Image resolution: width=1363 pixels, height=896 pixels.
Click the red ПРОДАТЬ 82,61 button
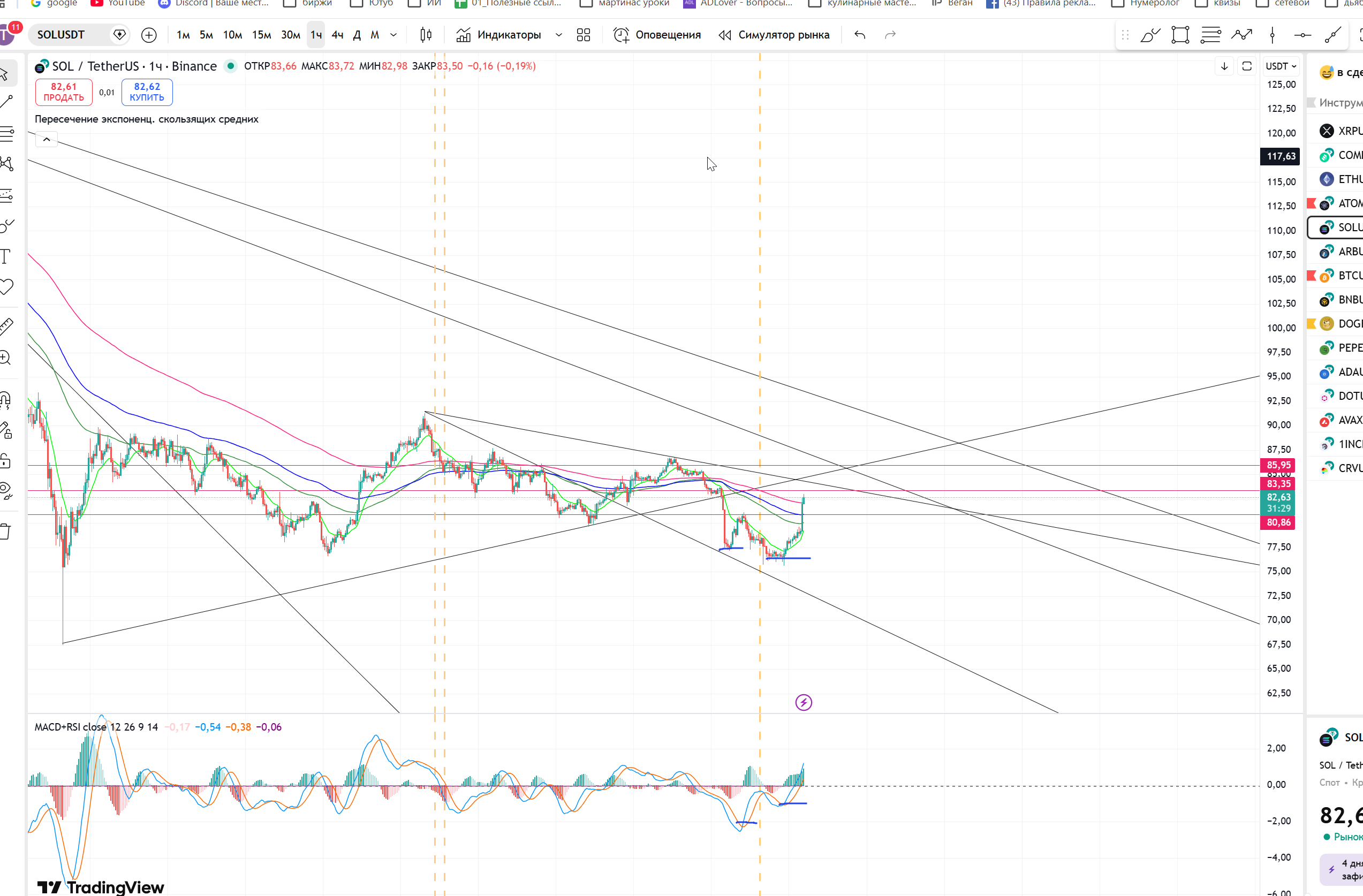64,92
